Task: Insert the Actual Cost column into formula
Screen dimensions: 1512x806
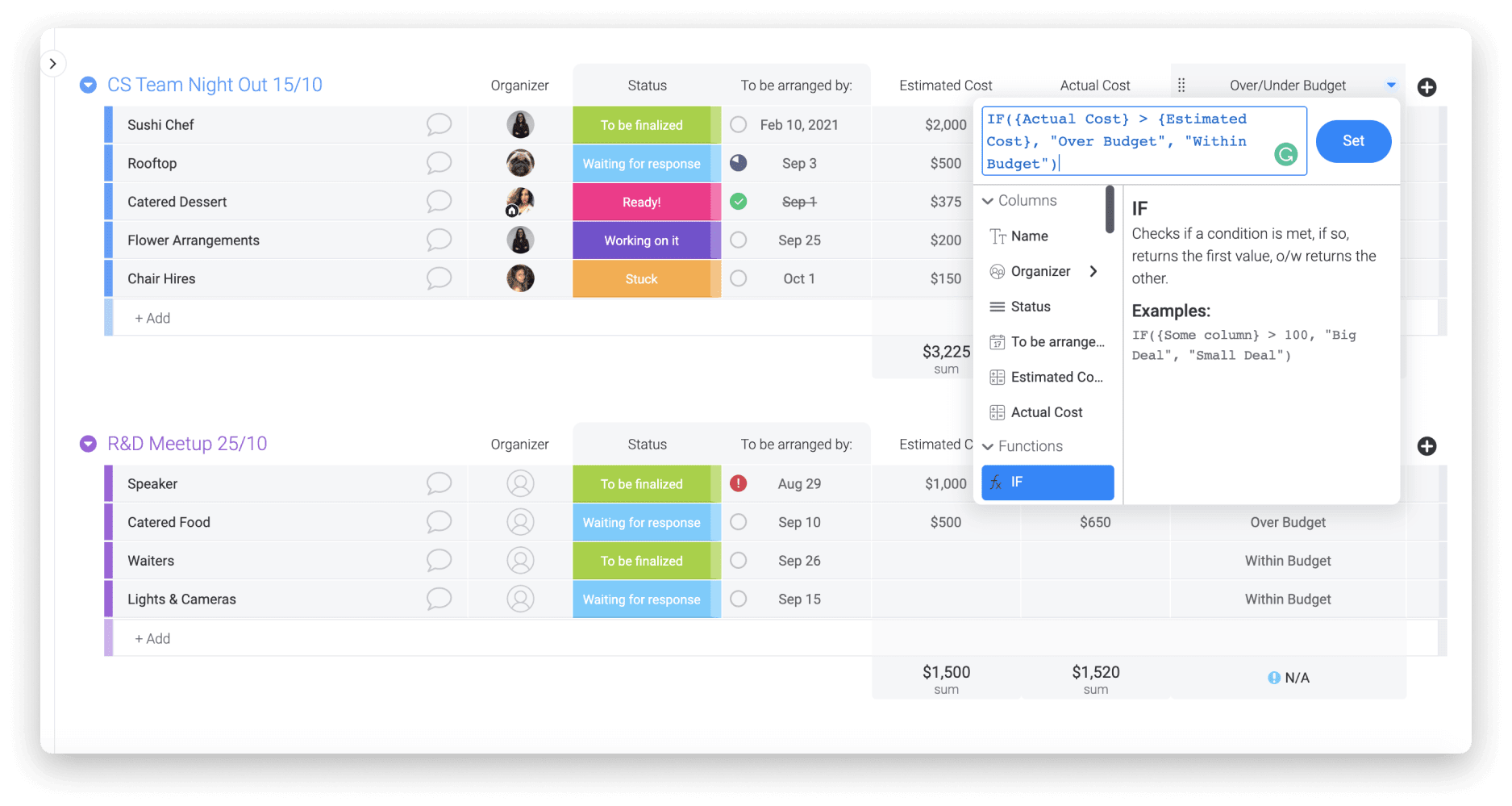Action: (x=1046, y=412)
